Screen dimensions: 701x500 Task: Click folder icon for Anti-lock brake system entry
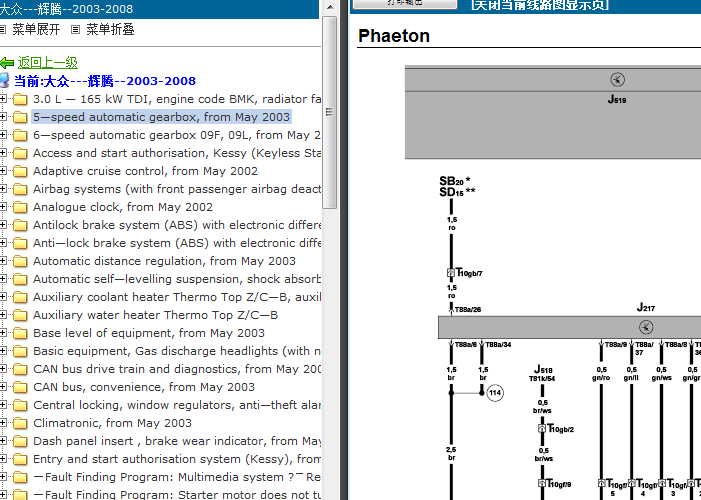click(x=20, y=243)
